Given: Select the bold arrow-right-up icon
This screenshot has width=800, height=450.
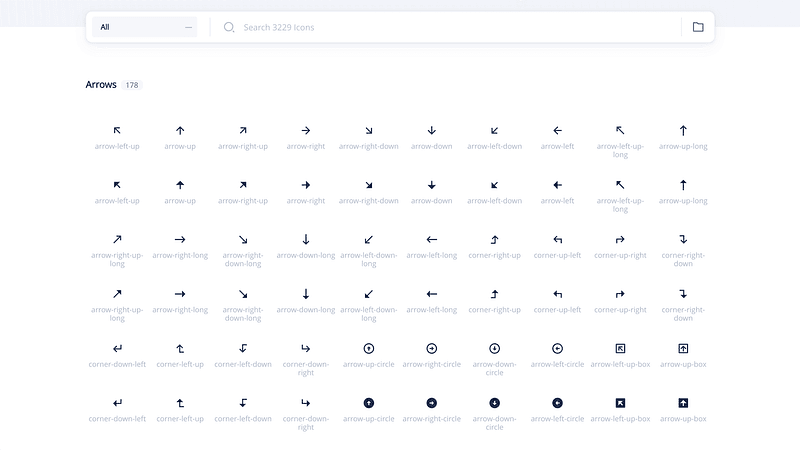Looking at the screenshot, I should click(243, 185).
